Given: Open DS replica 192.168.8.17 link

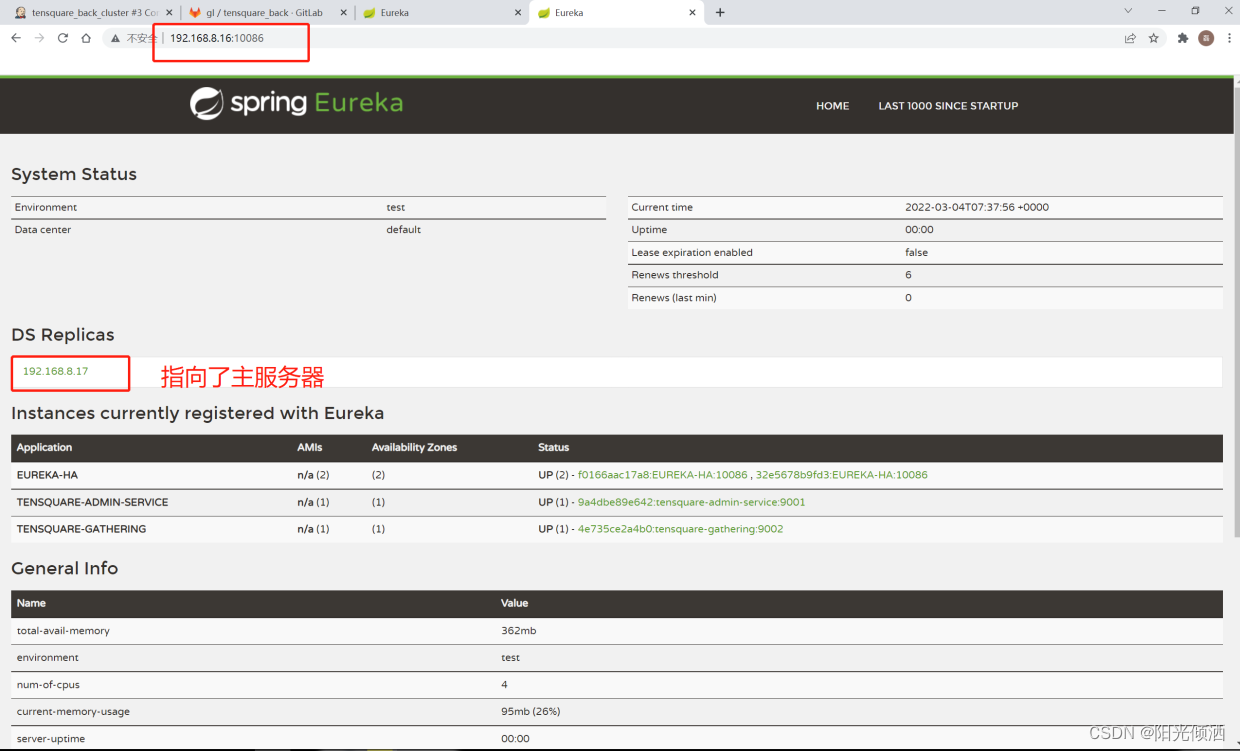Looking at the screenshot, I should (x=55, y=371).
